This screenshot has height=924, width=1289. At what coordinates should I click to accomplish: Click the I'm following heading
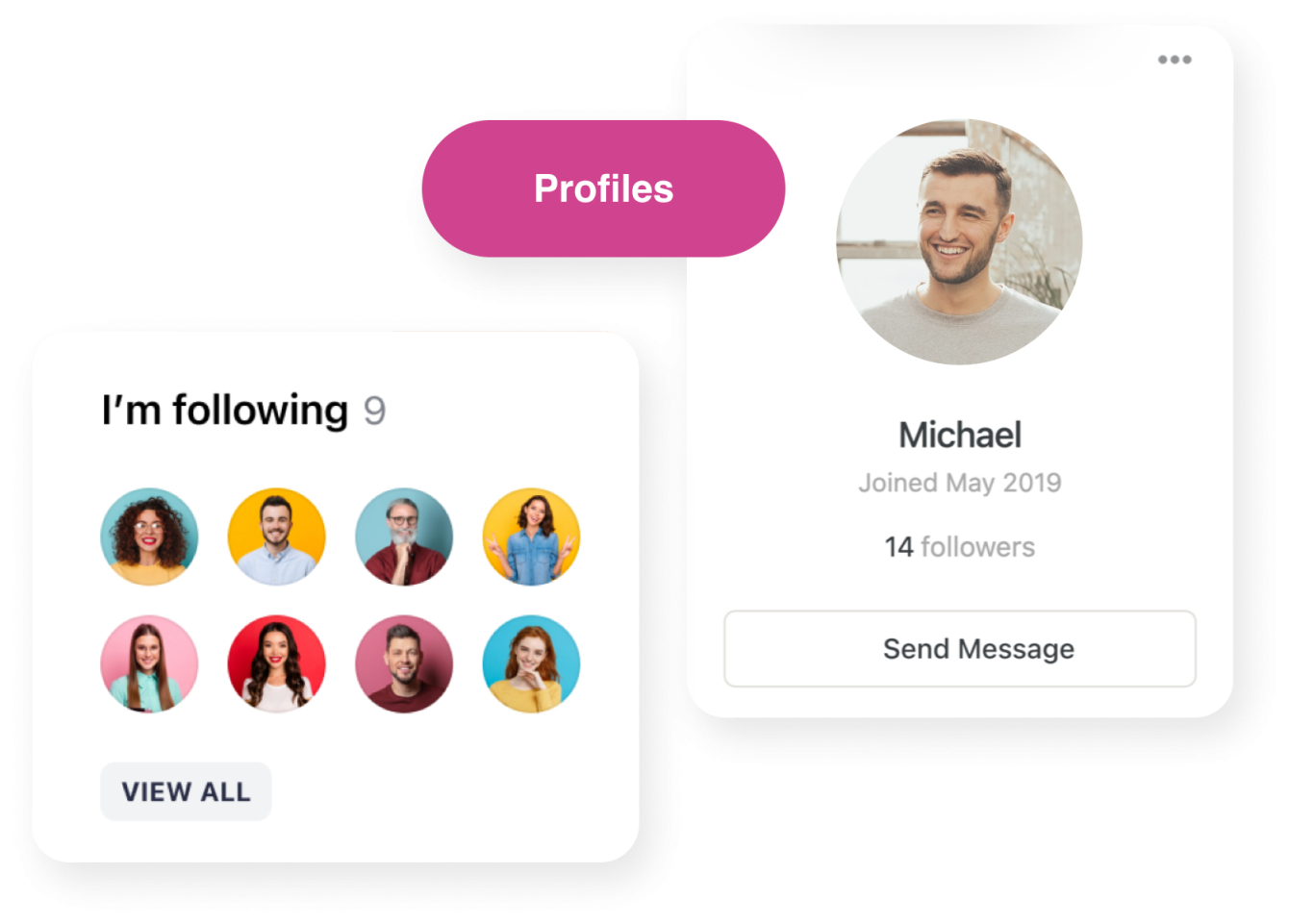point(225,411)
